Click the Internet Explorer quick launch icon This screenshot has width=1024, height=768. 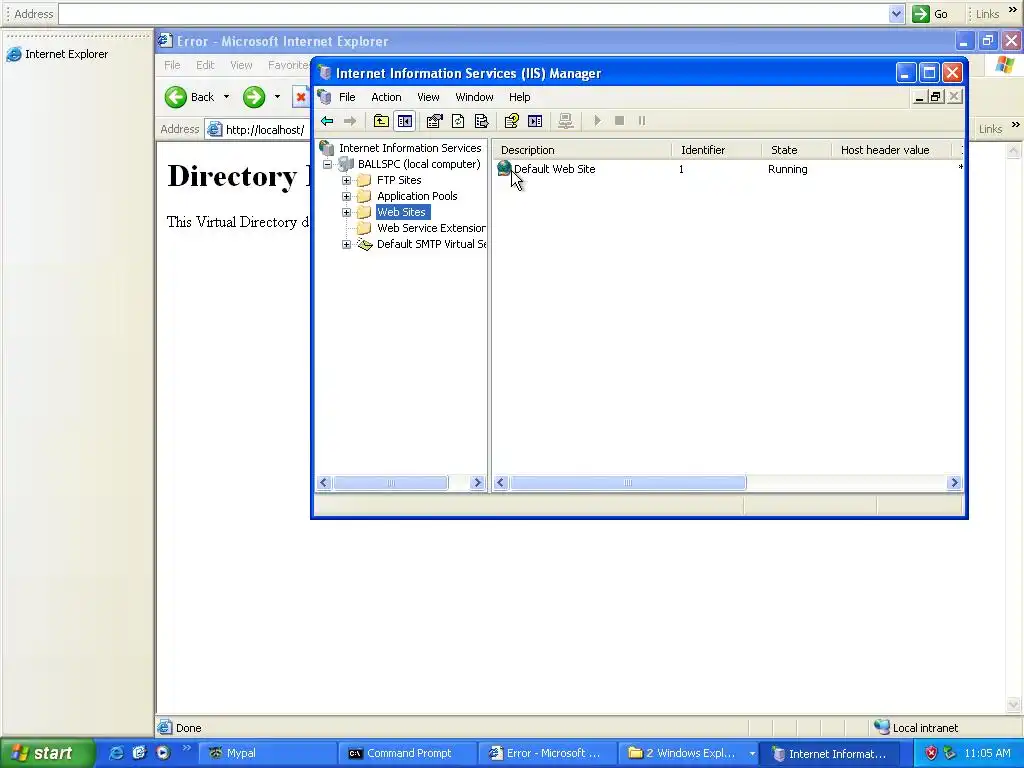pyautogui.click(x=116, y=753)
